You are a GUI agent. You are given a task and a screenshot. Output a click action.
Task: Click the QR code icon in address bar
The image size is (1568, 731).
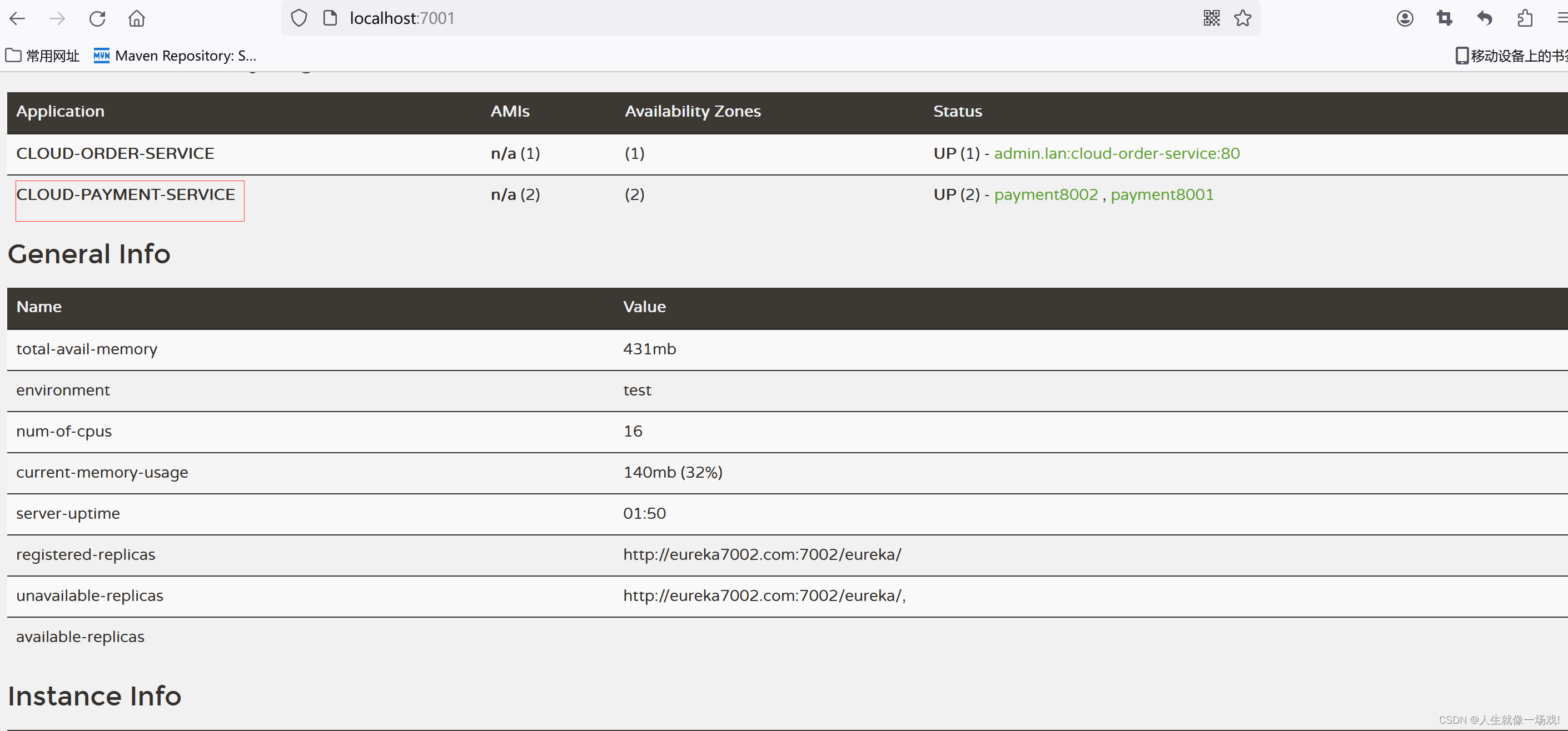click(1211, 18)
